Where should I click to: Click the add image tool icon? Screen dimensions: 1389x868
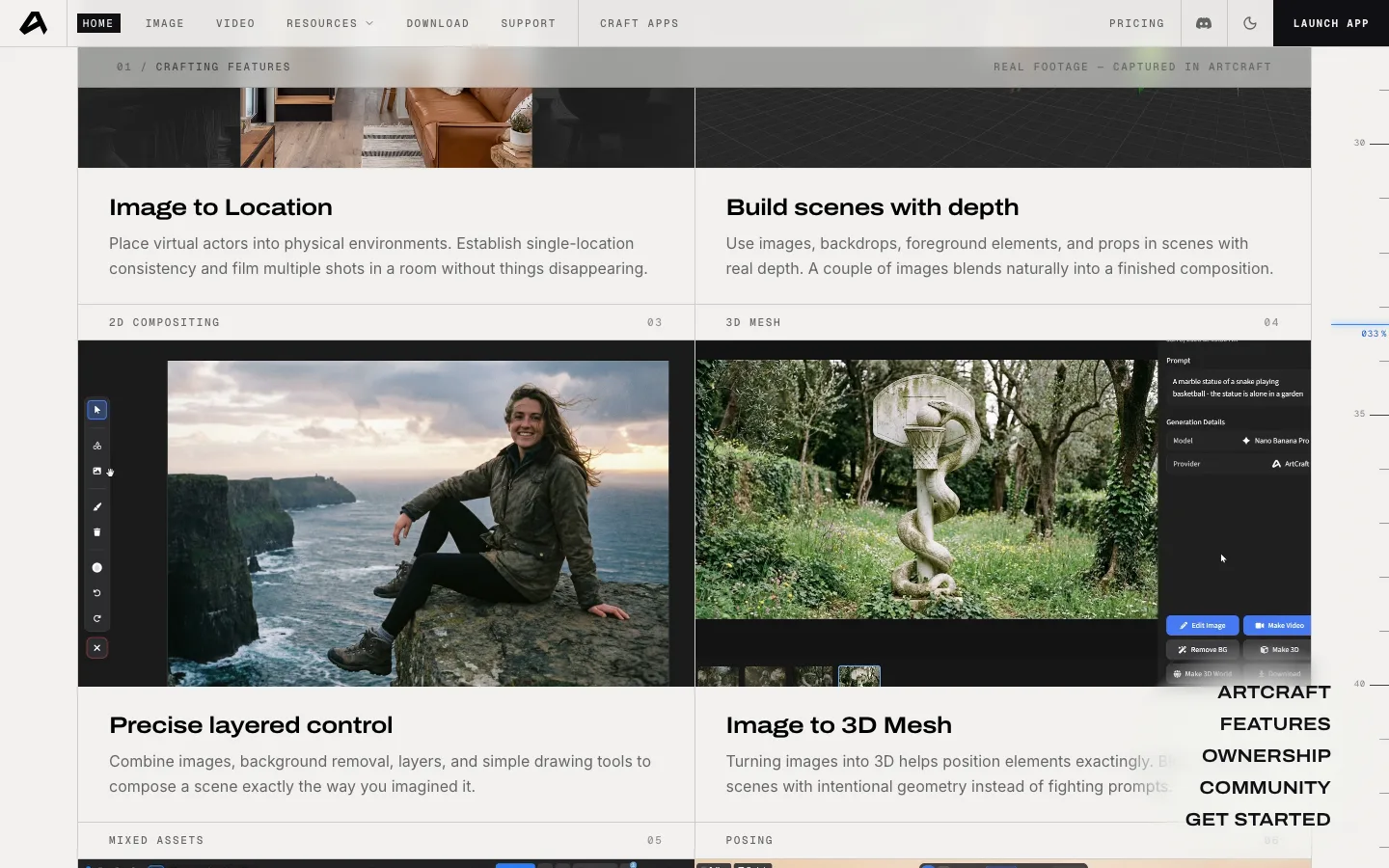click(x=97, y=471)
